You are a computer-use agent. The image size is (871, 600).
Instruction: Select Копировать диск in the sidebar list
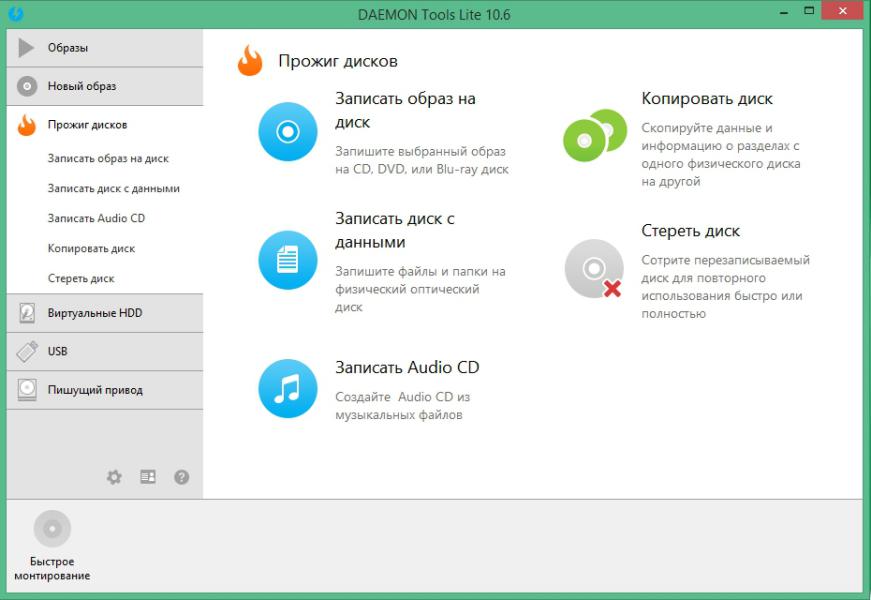[91, 248]
